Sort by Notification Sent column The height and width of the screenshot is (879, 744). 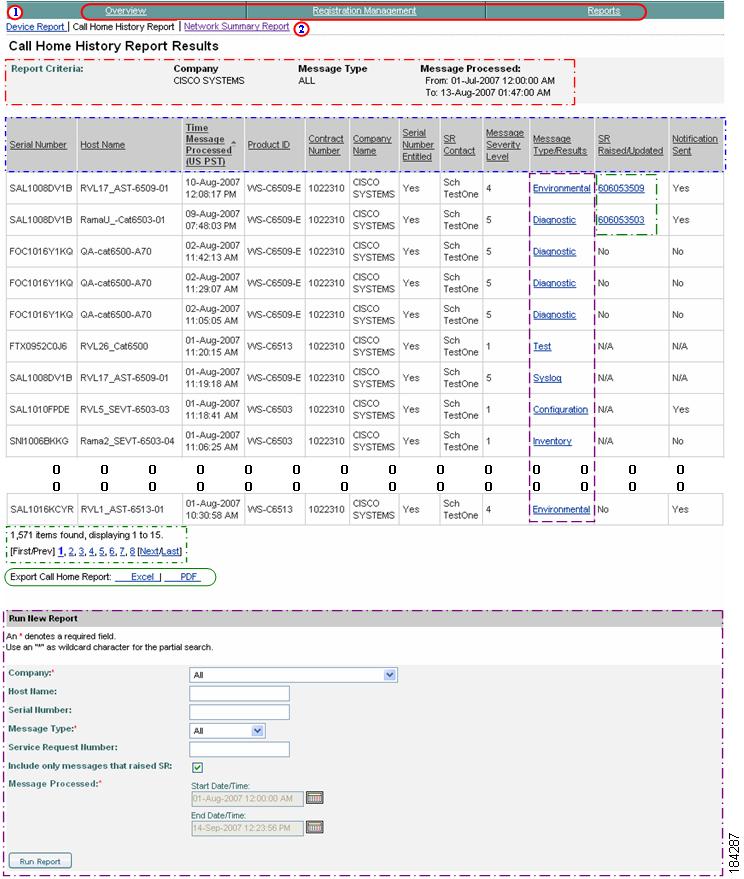[695, 145]
